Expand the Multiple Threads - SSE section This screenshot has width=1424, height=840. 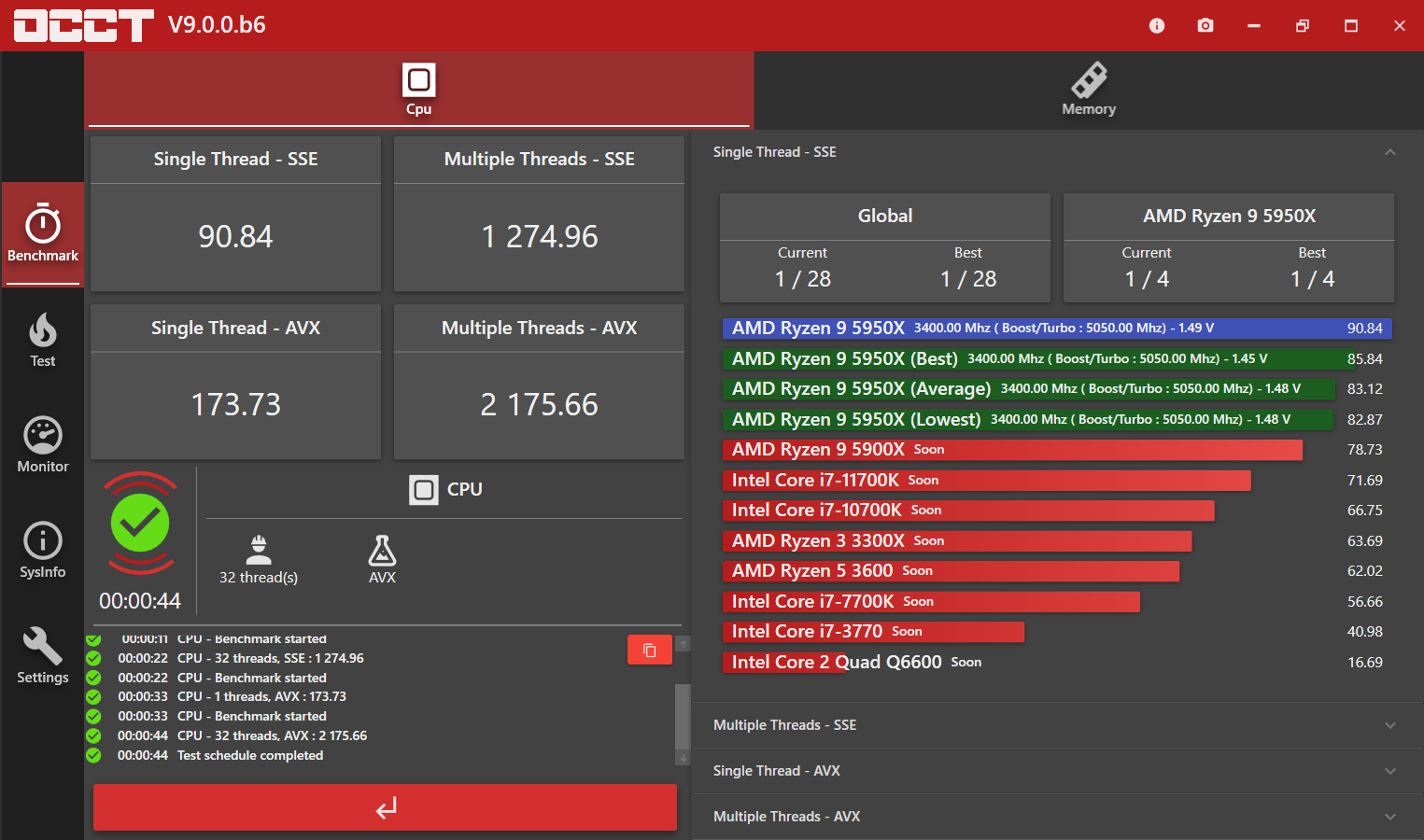(1057, 725)
